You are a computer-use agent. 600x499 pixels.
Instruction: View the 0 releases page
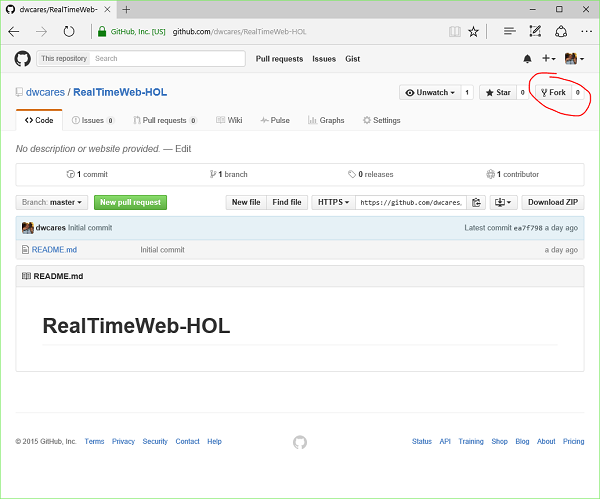pos(370,174)
